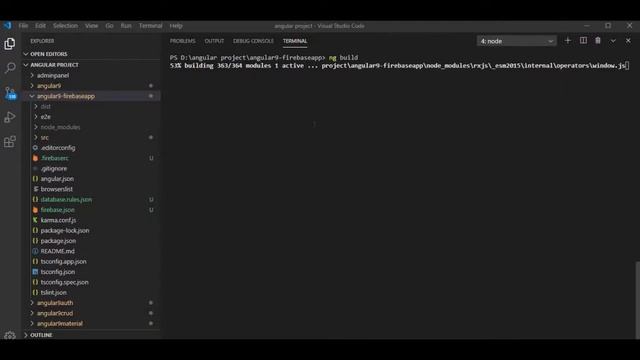Open the Run menu
Viewport: 640px width, 360px height.
click(126, 26)
